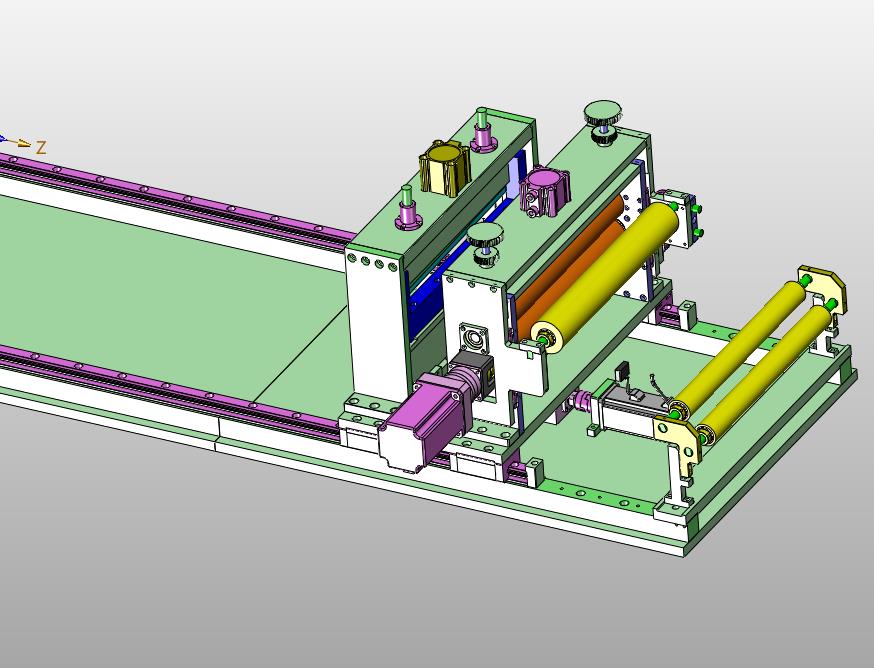Select the gray gearbox coupling on the motor
This screenshot has height=668, width=874.
[472, 375]
